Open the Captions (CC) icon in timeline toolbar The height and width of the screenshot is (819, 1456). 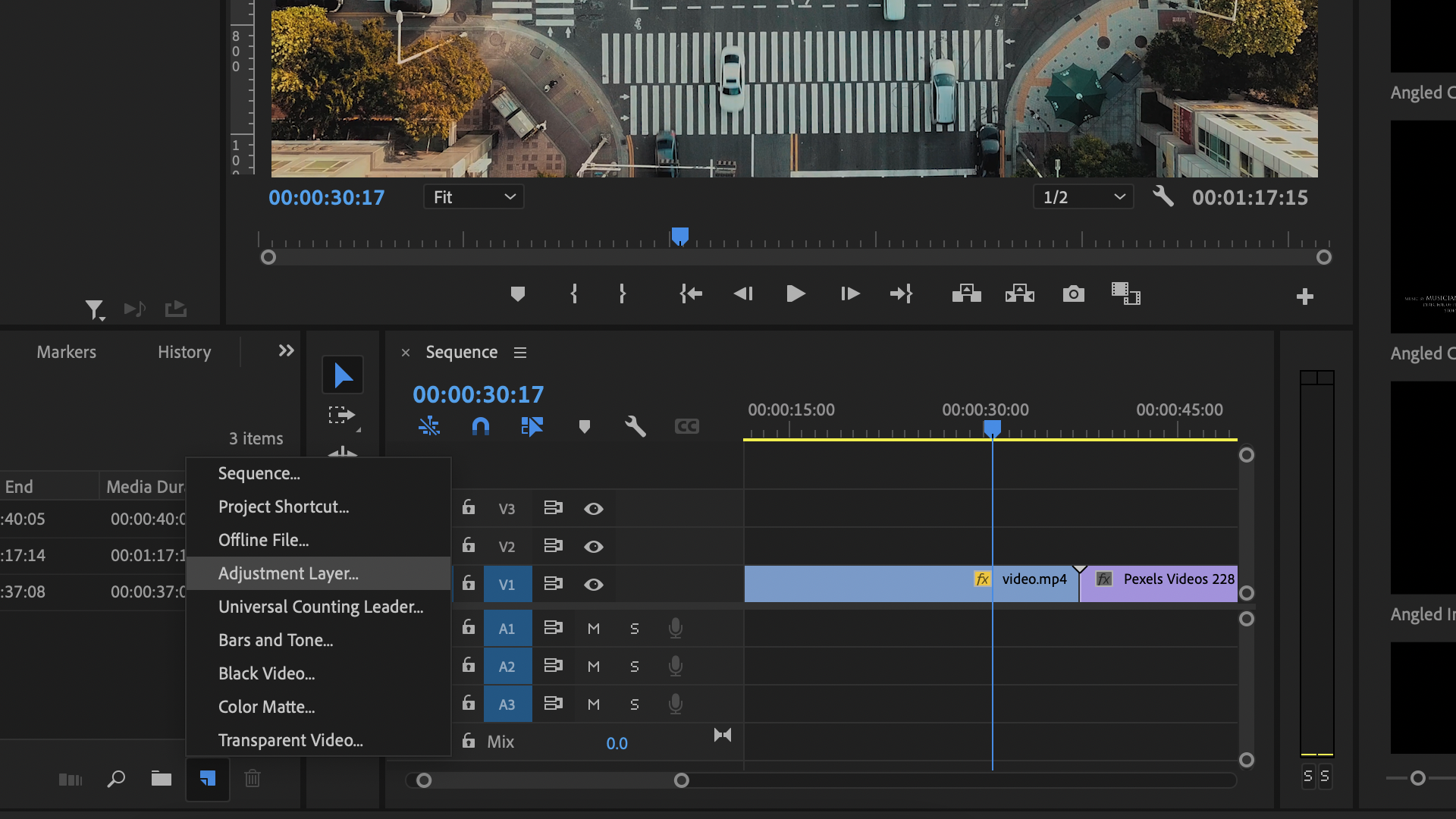click(x=687, y=426)
